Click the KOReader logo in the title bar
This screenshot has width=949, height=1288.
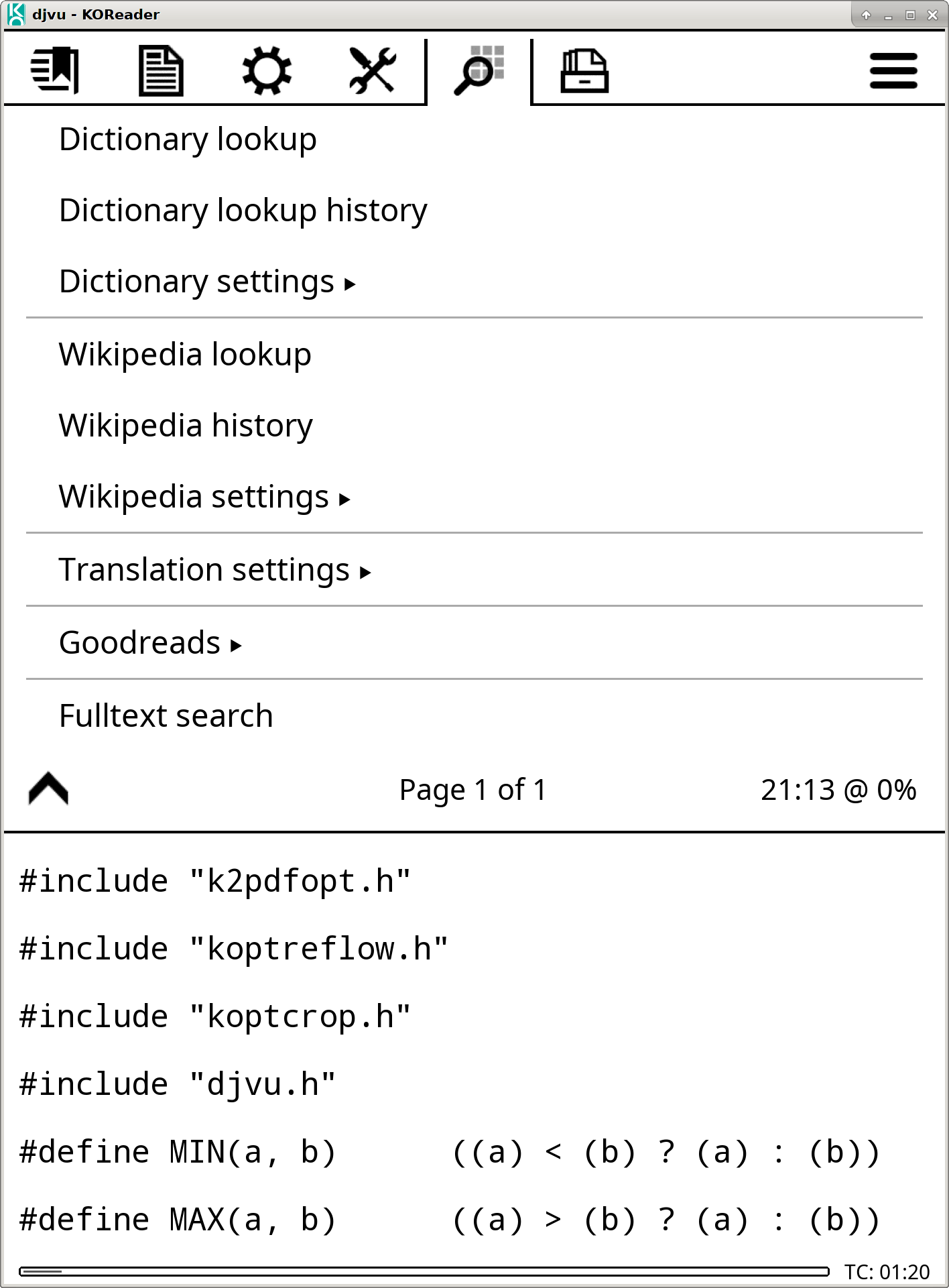pyautogui.click(x=15, y=13)
